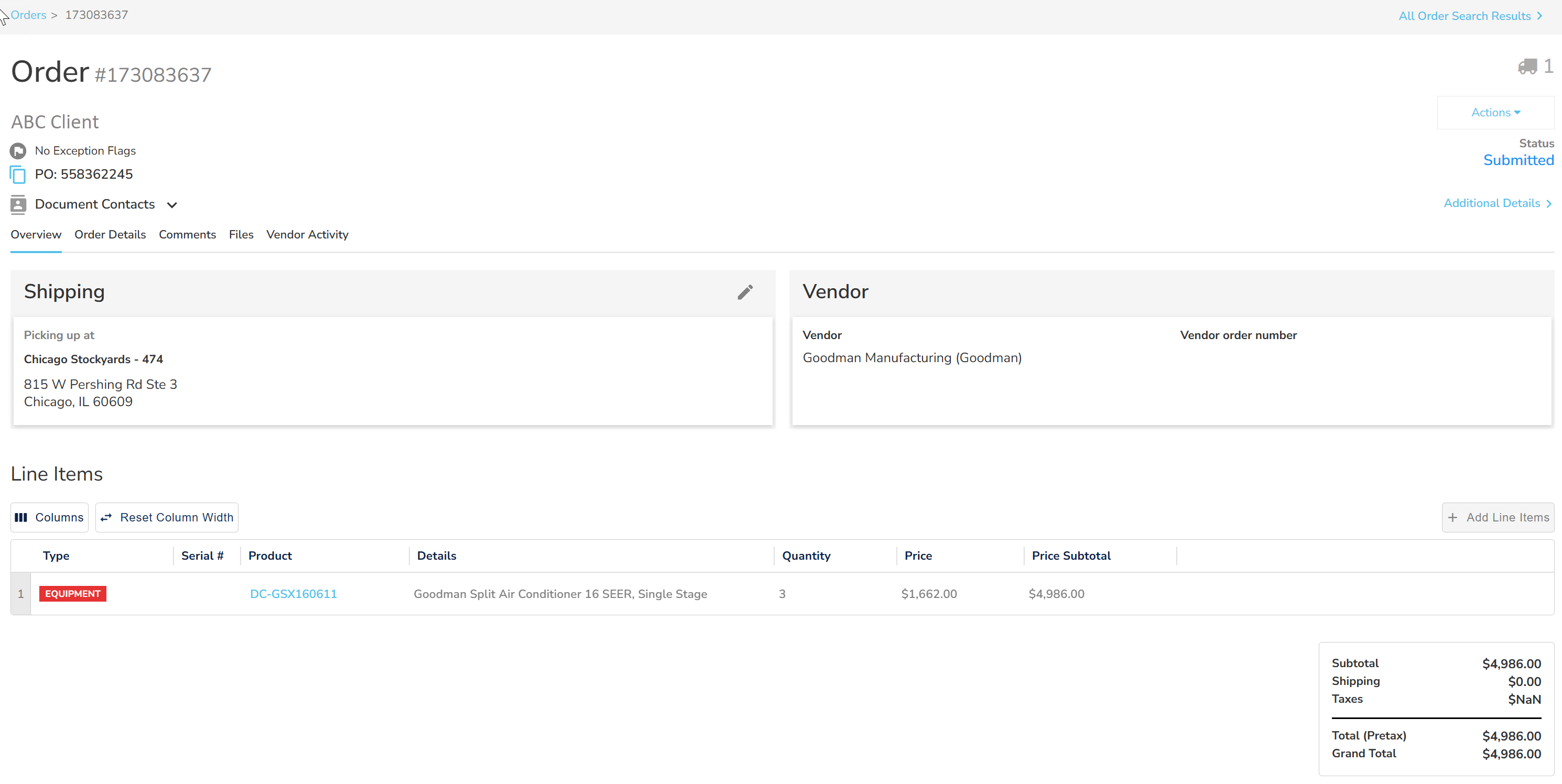Click the exception flag icon
The height and width of the screenshot is (784, 1562).
(18, 150)
